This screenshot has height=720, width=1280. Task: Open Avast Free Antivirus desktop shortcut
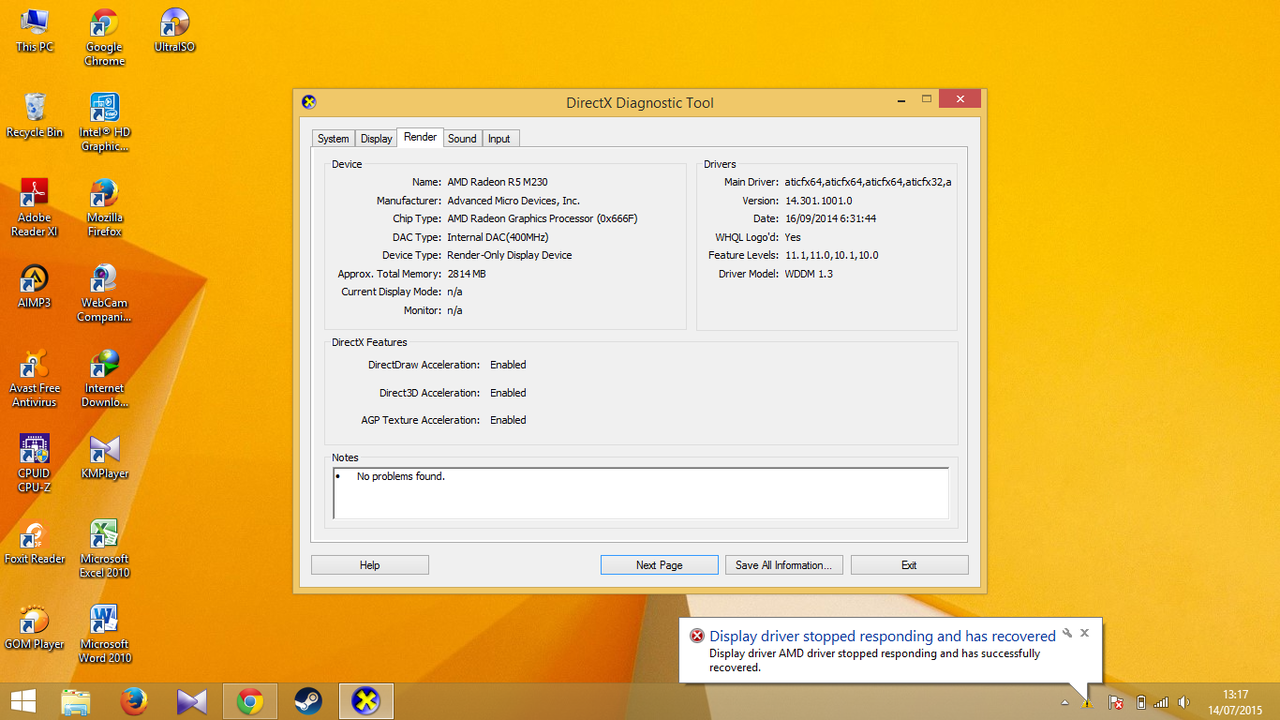point(34,379)
